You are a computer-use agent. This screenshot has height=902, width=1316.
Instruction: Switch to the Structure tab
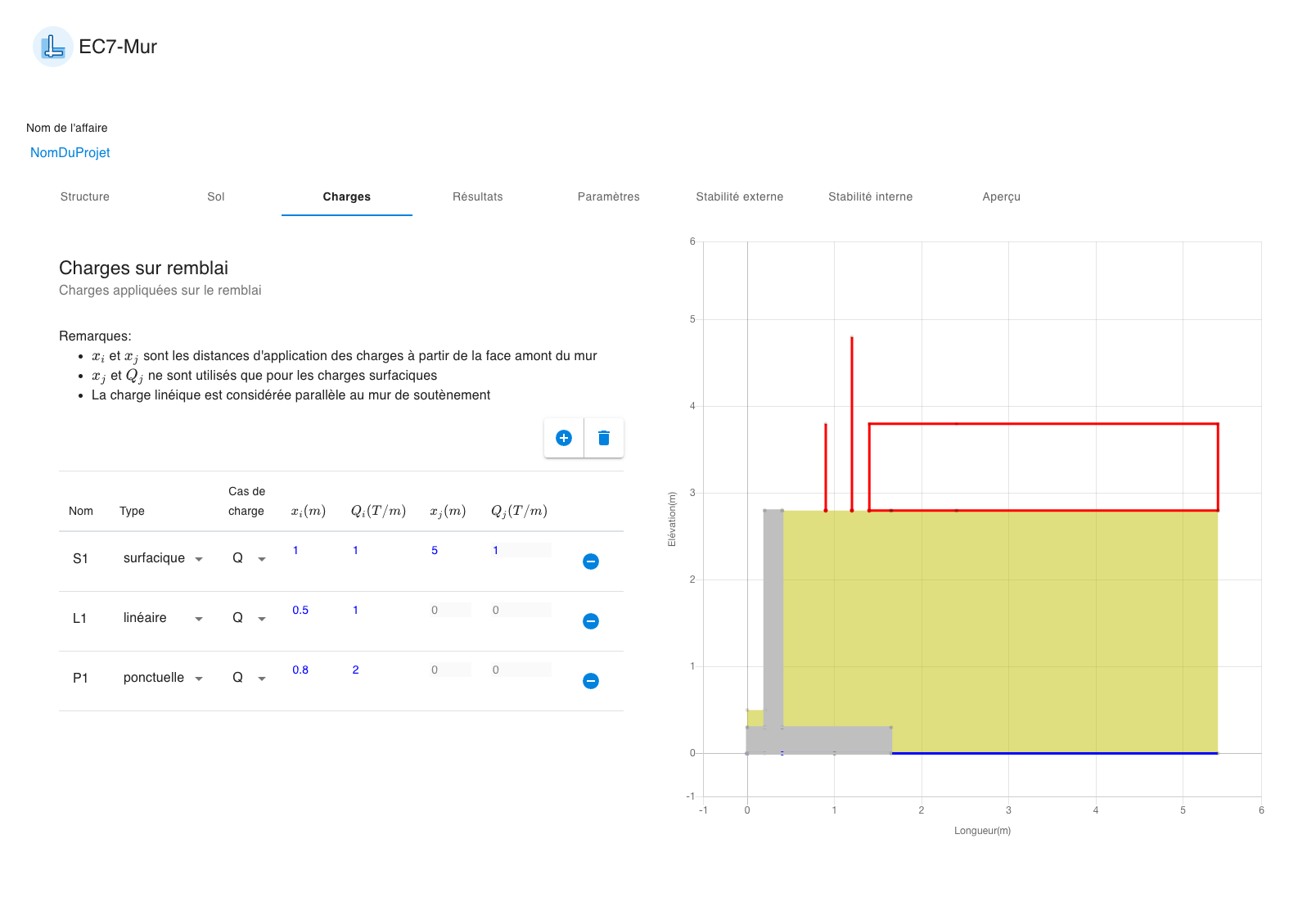tap(85, 196)
